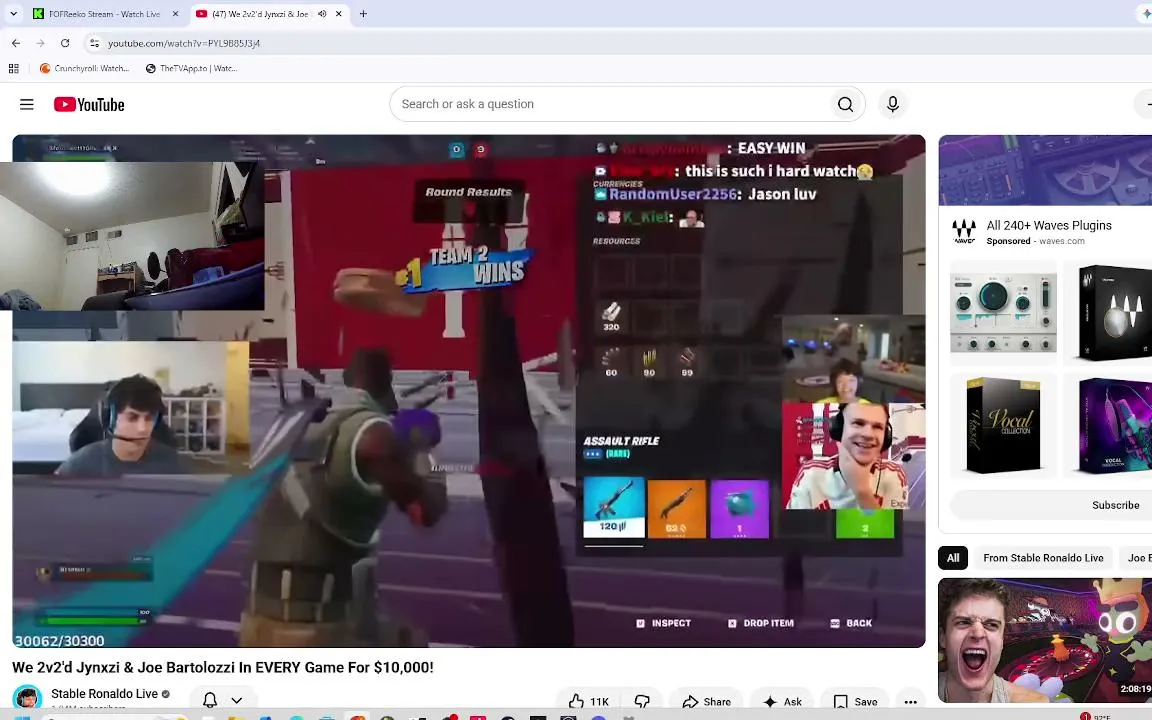
Task: Mute the YouTube tab via speaker icon
Action: pyautogui.click(x=322, y=14)
